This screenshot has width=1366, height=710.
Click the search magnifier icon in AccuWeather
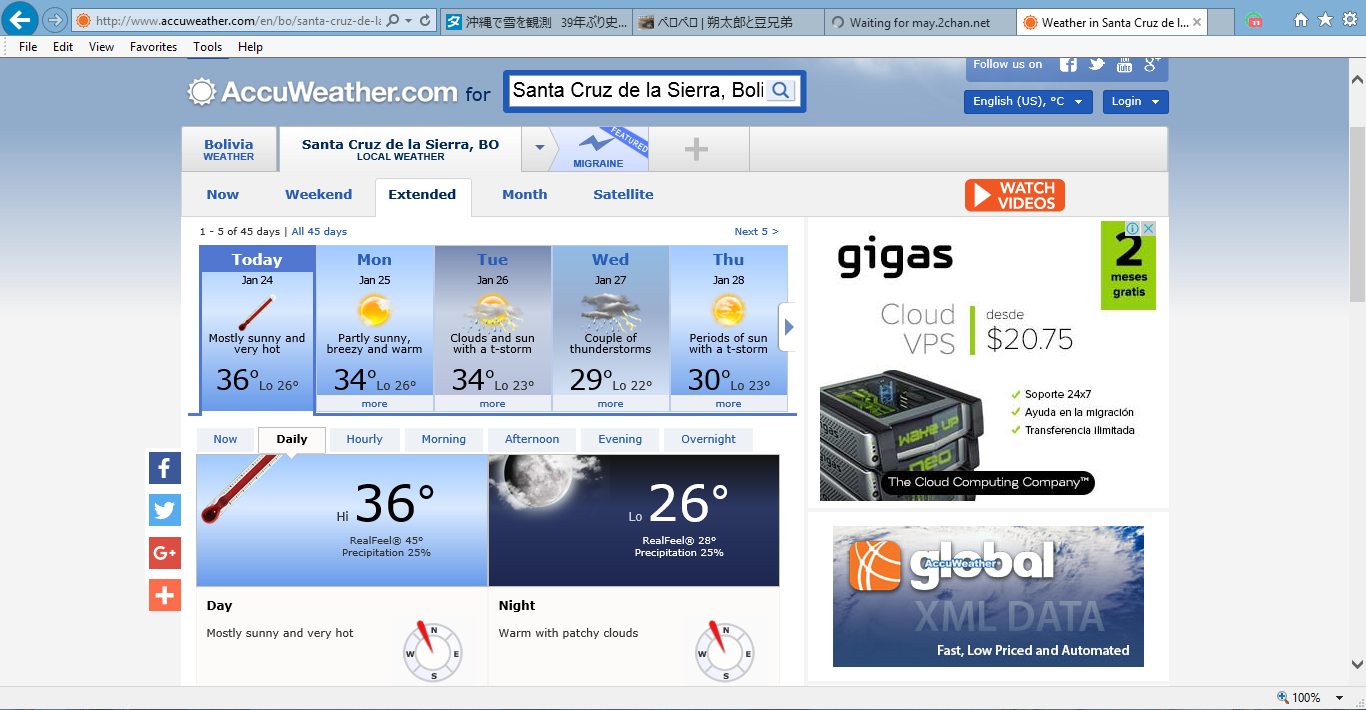tap(781, 91)
